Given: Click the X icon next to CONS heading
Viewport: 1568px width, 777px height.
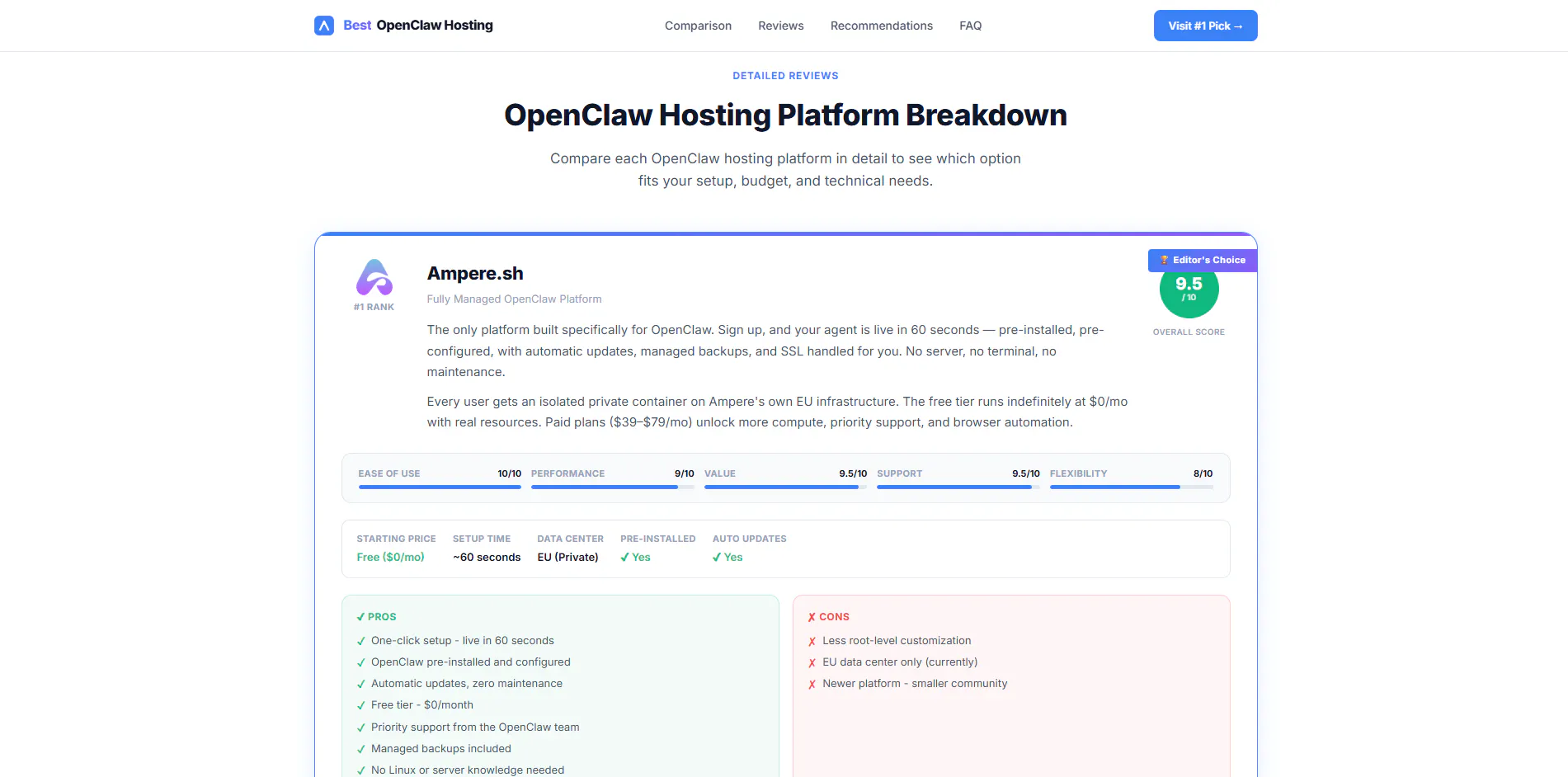Looking at the screenshot, I should pyautogui.click(x=812, y=617).
